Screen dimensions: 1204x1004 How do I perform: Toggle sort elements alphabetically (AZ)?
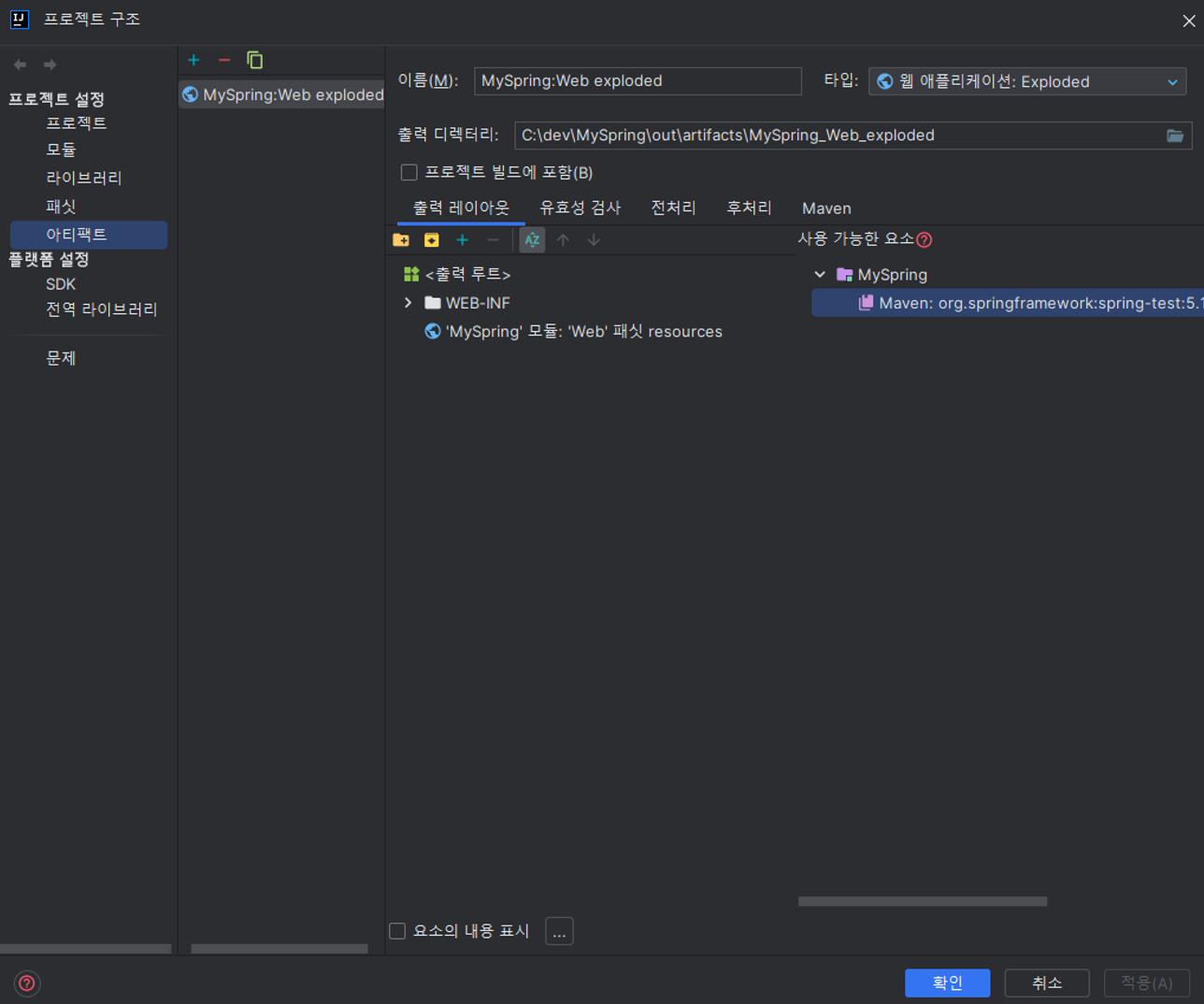[532, 240]
